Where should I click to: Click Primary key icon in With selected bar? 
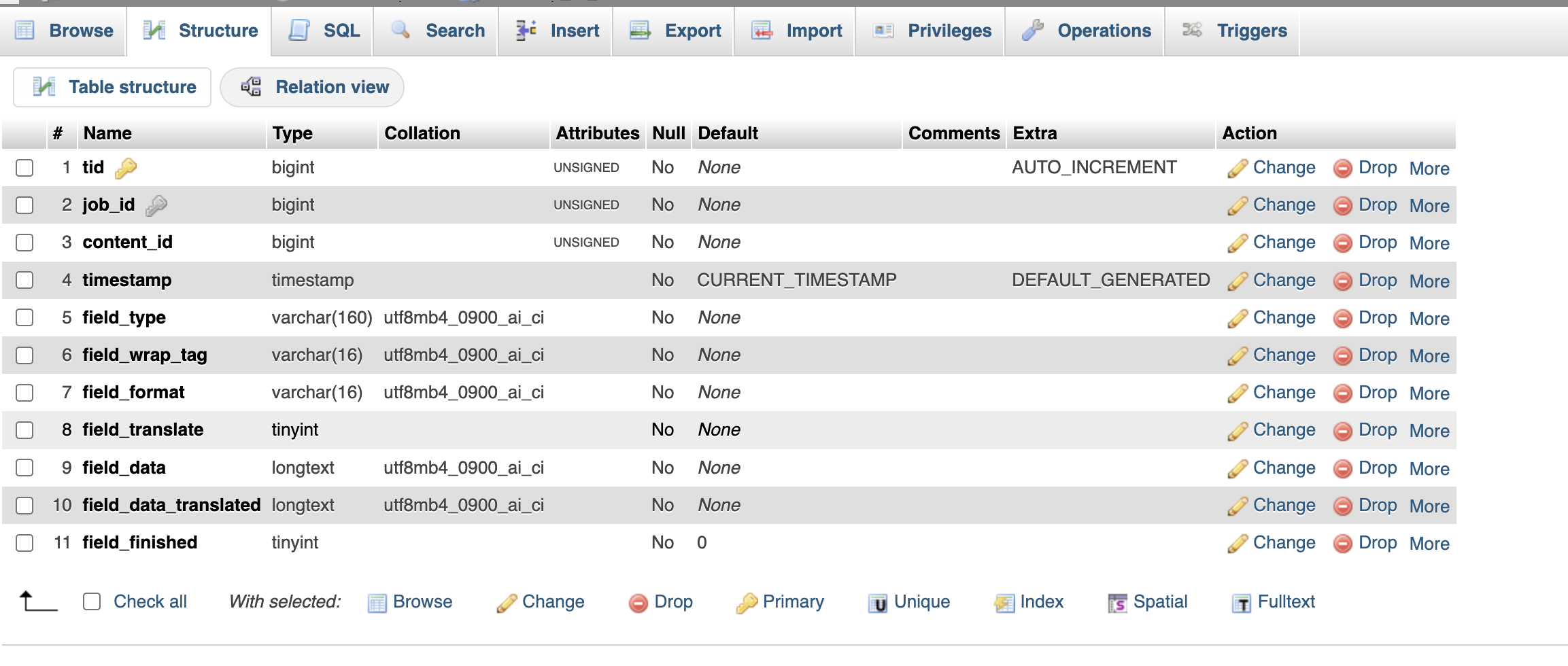(747, 603)
